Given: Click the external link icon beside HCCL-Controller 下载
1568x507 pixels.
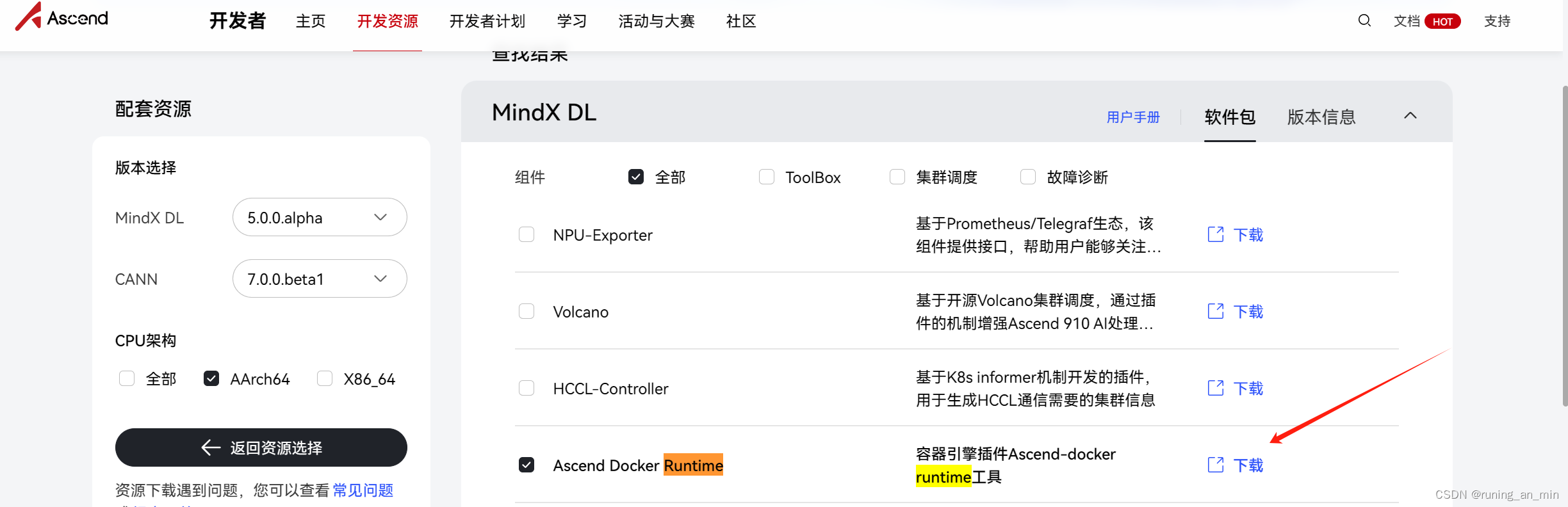Looking at the screenshot, I should [x=1215, y=388].
